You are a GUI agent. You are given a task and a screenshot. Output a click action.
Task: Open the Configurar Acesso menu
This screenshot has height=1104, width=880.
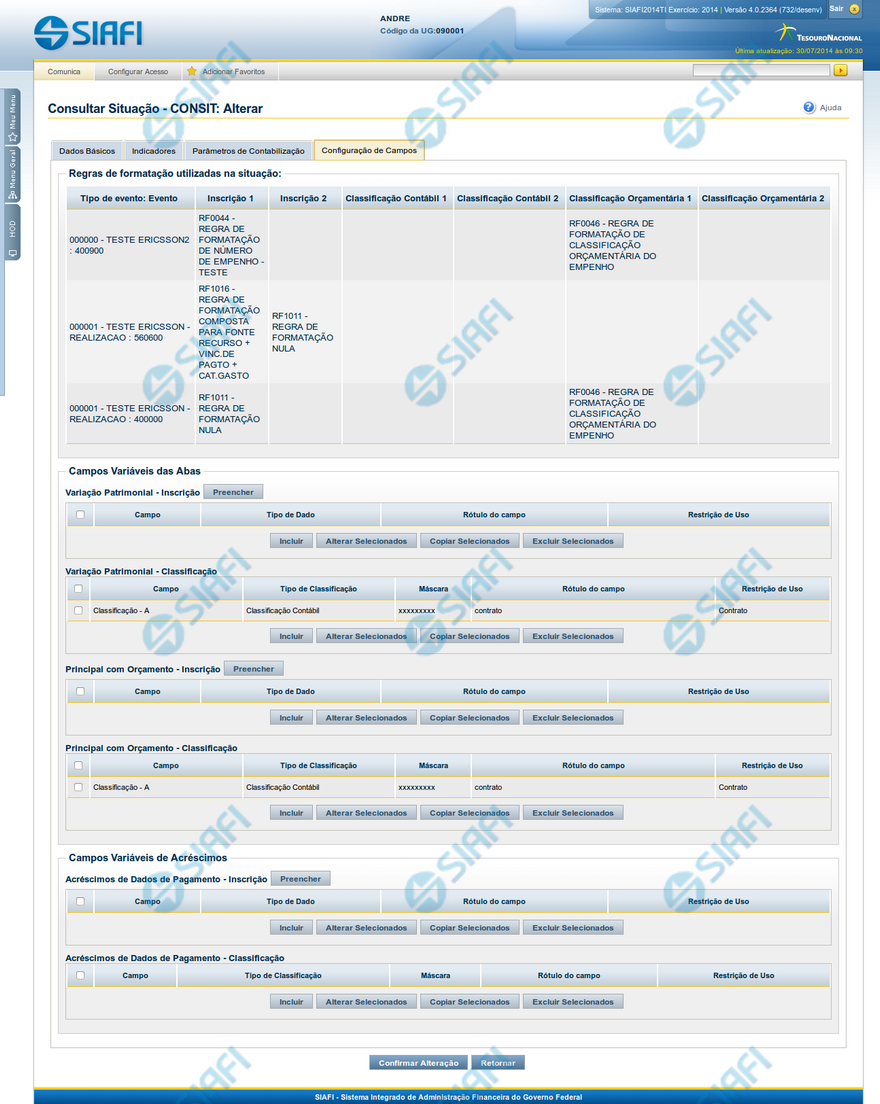click(138, 72)
